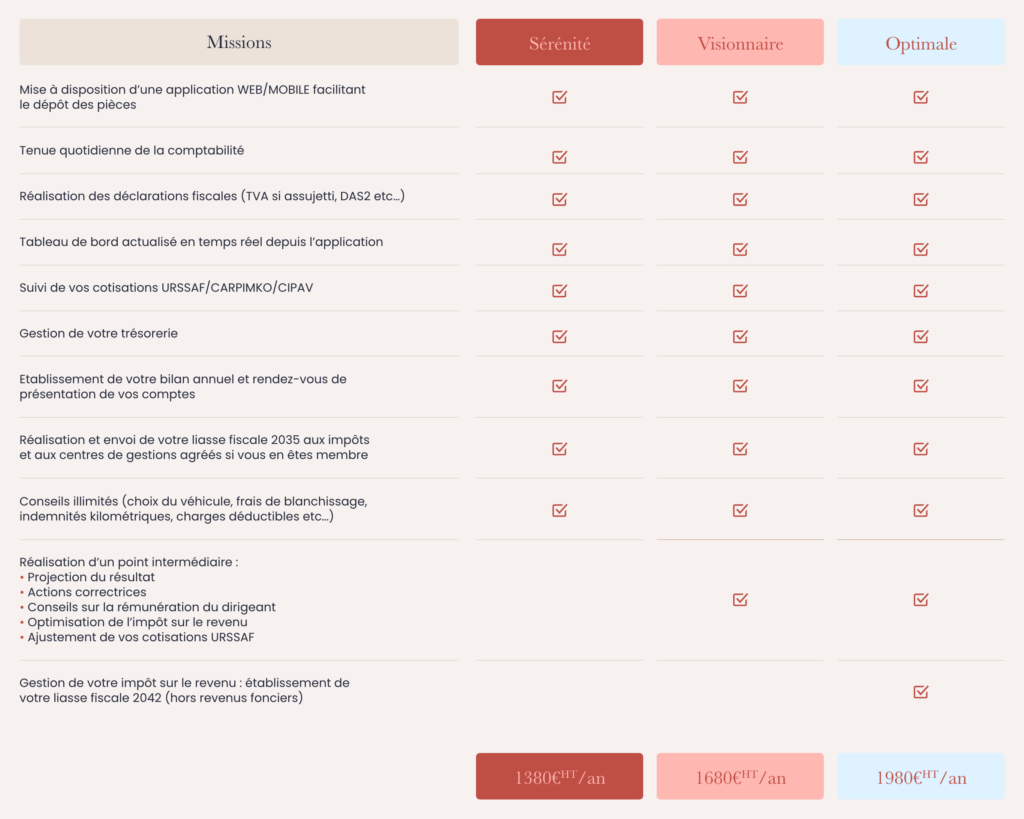The image size is (1024, 819).
Task: Click Sérénité check for WEB/MOBILE application row
Action: 560,97
